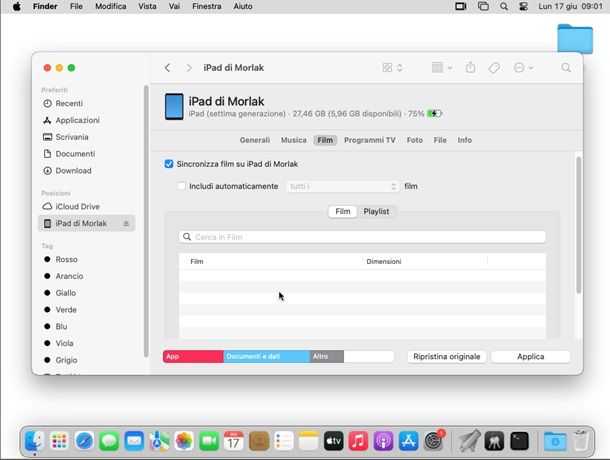Click the sidebar vertical scrollbar
The image size is (610, 460).
click(146, 221)
